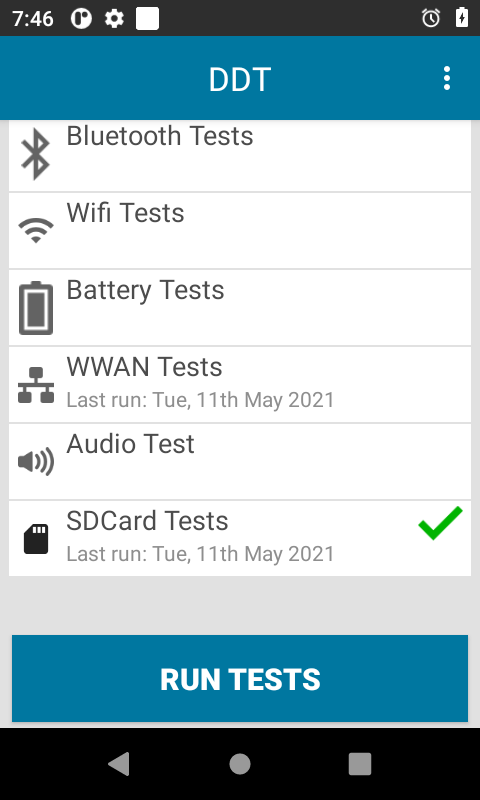Select Bluetooth Tests row
Screen dimensions: 480x800
[240, 154]
